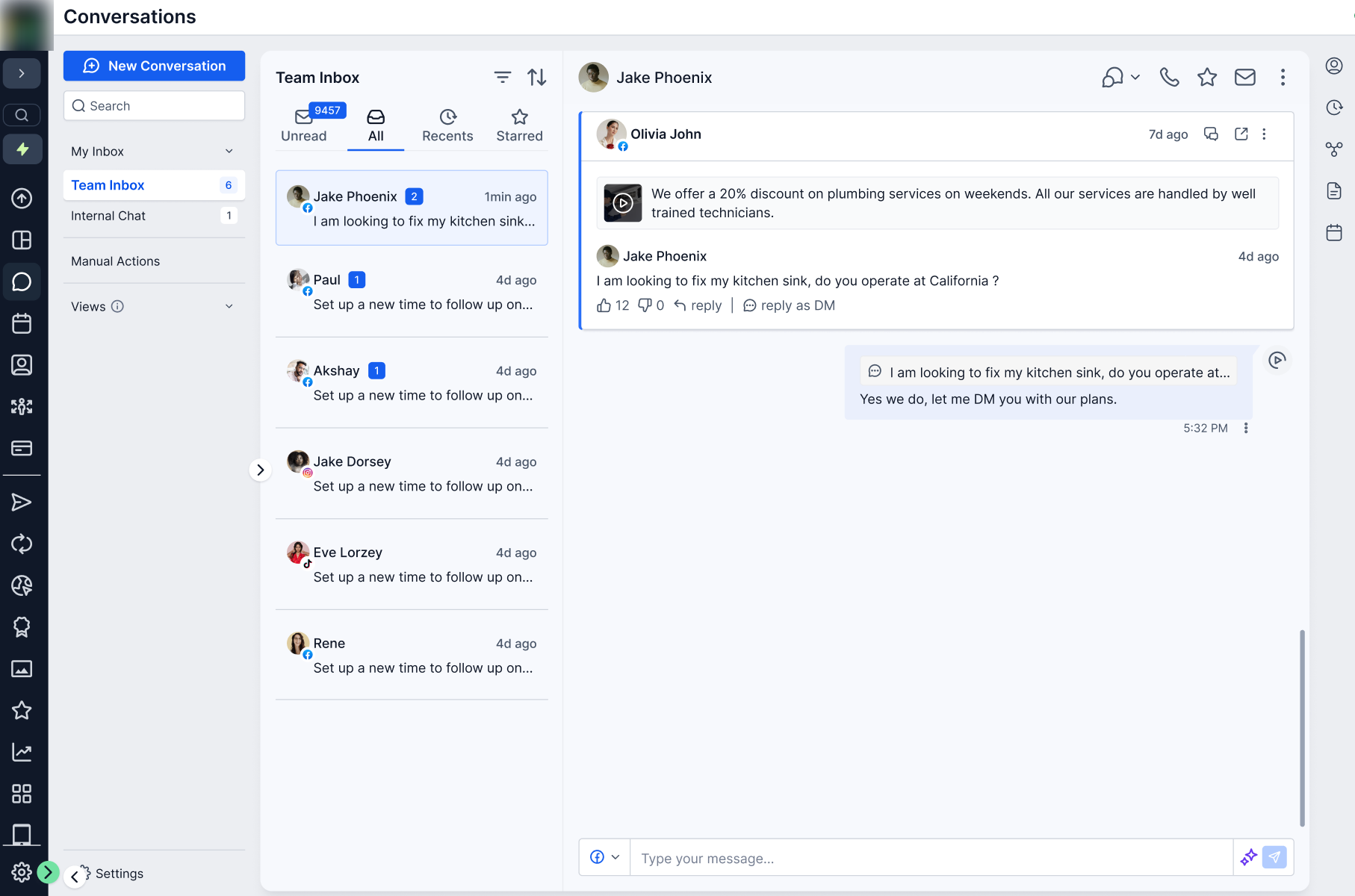Open the lightning bolt icon in left sidebar

(x=22, y=149)
